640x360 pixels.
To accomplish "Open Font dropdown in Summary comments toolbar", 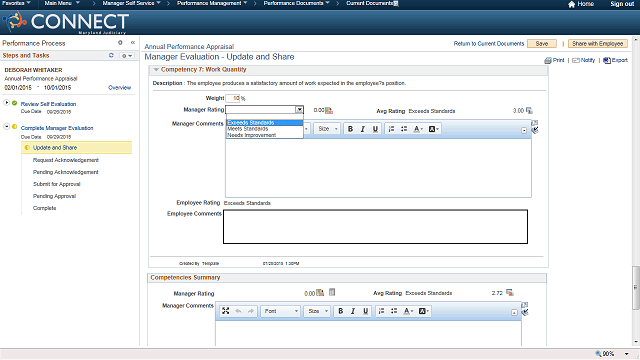I will [281, 311].
